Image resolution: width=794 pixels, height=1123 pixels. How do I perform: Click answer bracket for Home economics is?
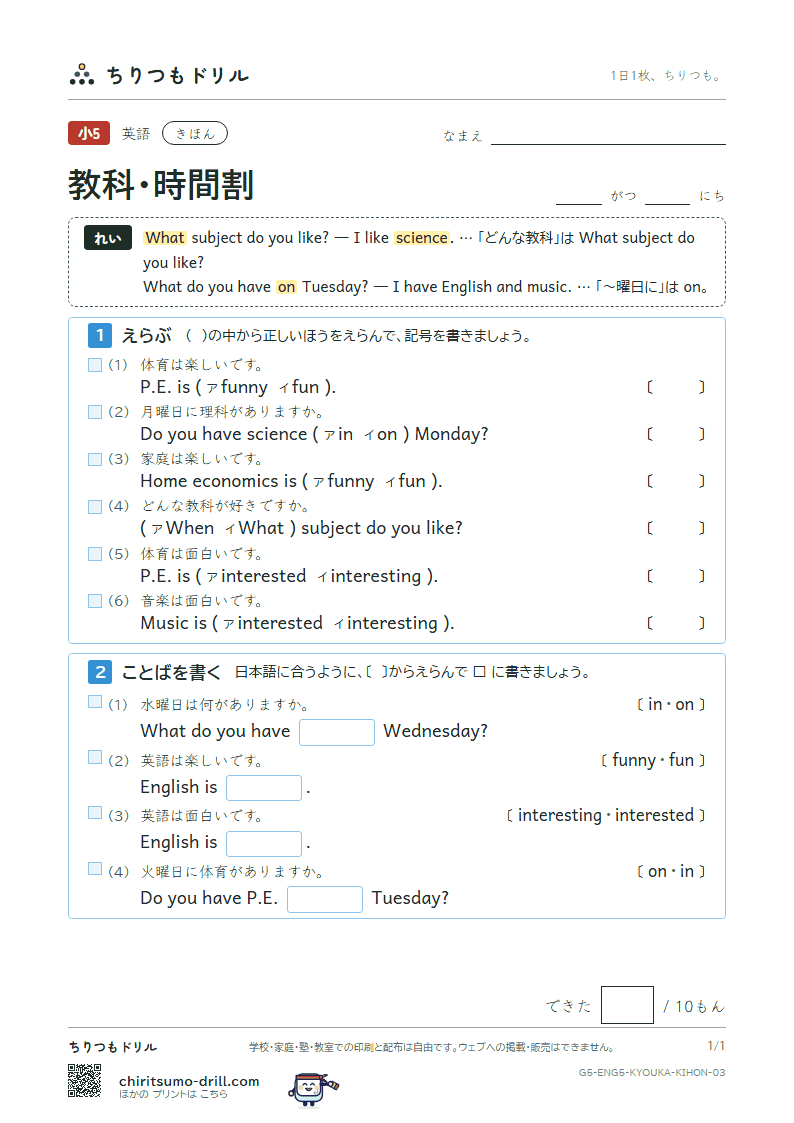676,481
